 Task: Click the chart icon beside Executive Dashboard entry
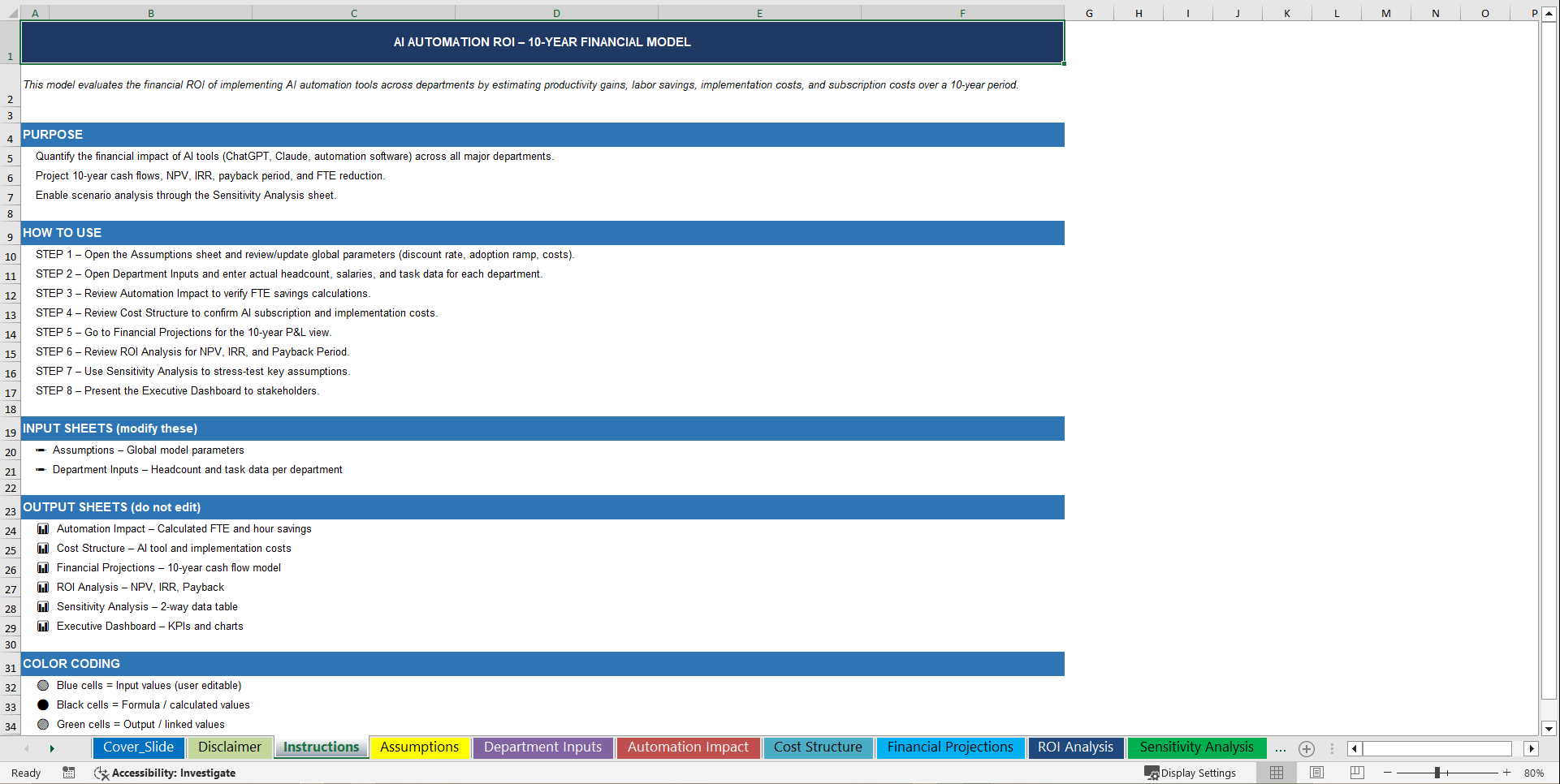43,626
